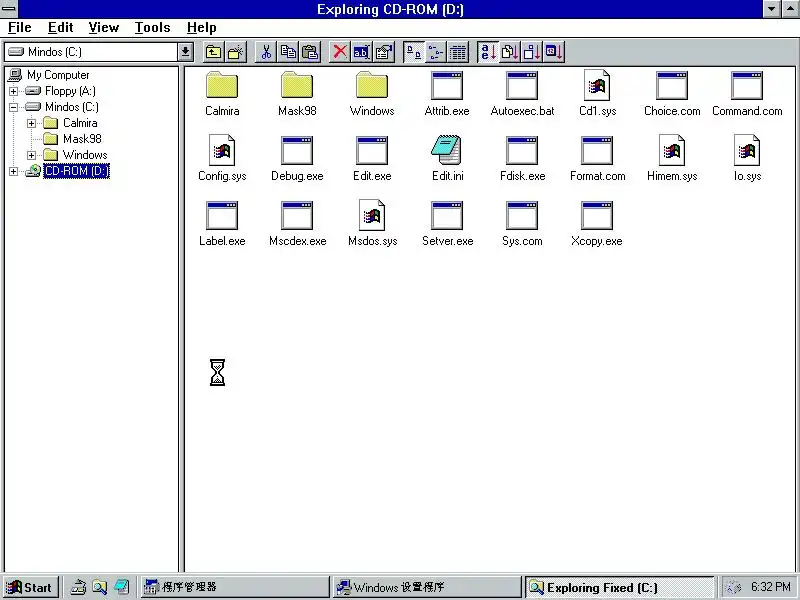Select Io.sys file icon

(x=747, y=159)
